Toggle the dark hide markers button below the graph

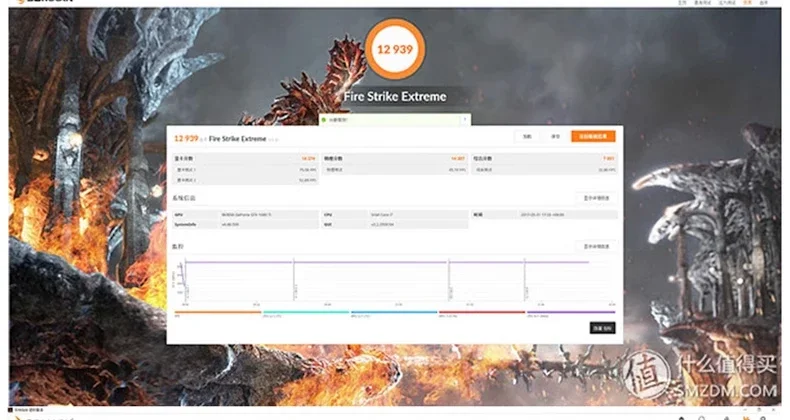pos(602,328)
